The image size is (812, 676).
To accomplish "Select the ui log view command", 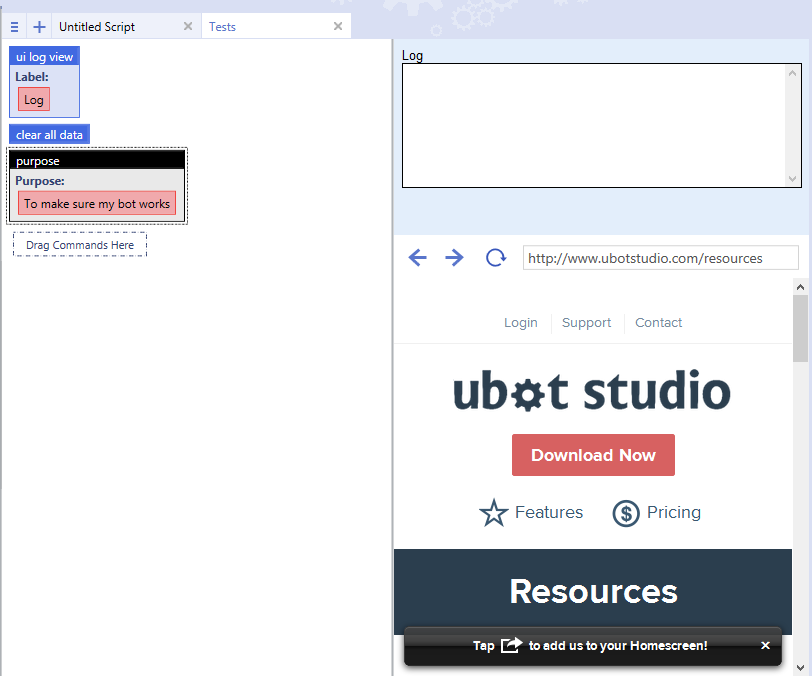I will [x=45, y=56].
